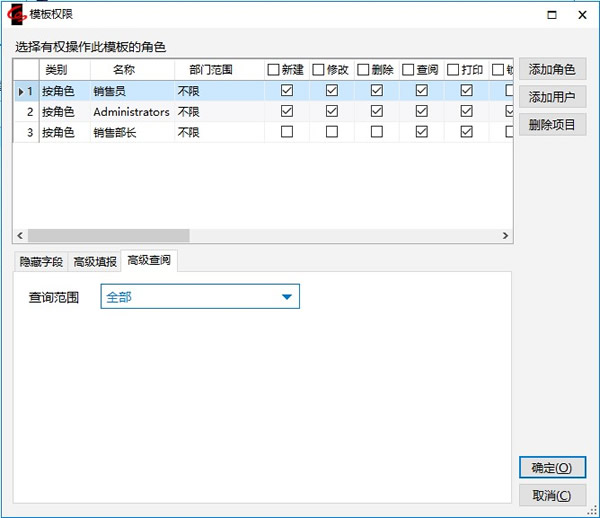Uncheck 打印 permission for 销售员 row

coord(466,91)
